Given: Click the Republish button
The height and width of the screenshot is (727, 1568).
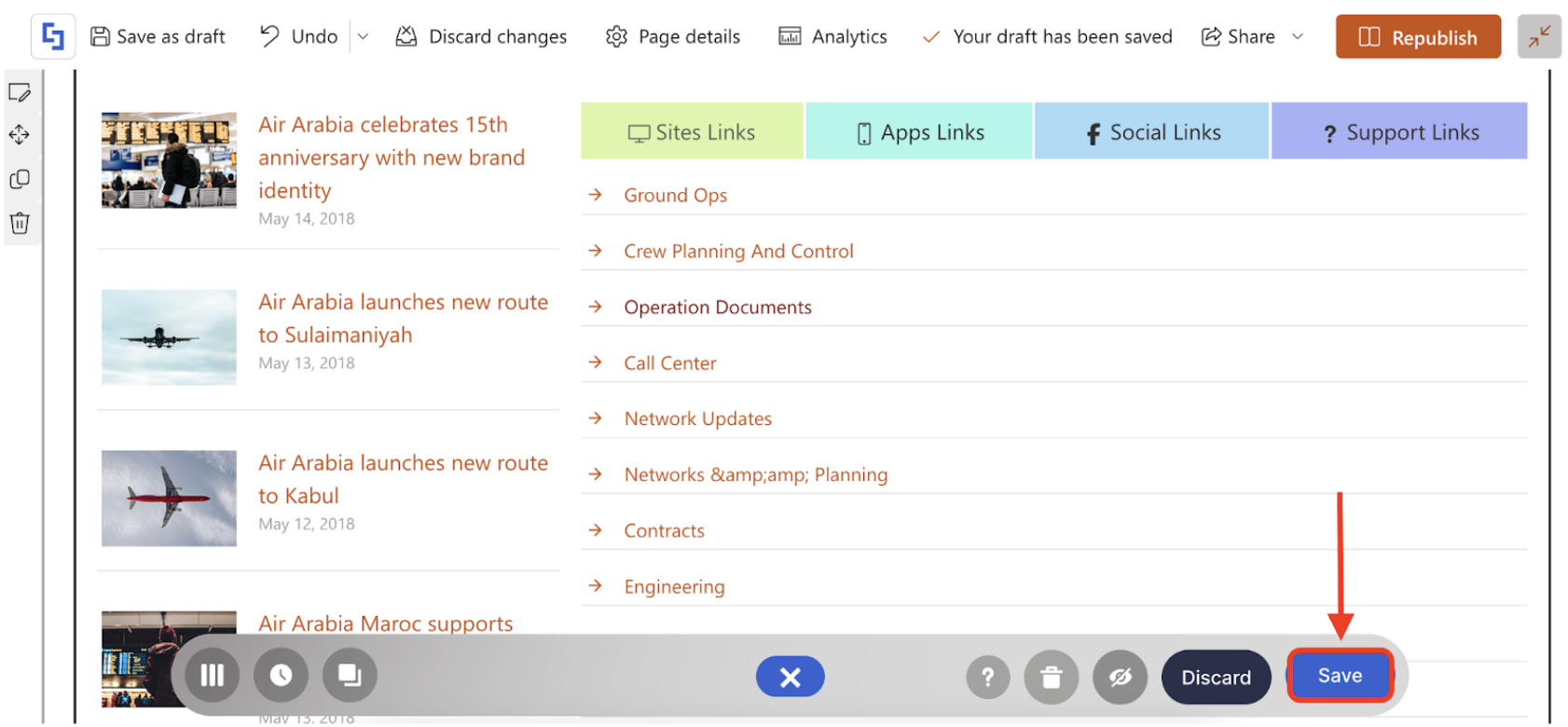Looking at the screenshot, I should [x=1418, y=37].
